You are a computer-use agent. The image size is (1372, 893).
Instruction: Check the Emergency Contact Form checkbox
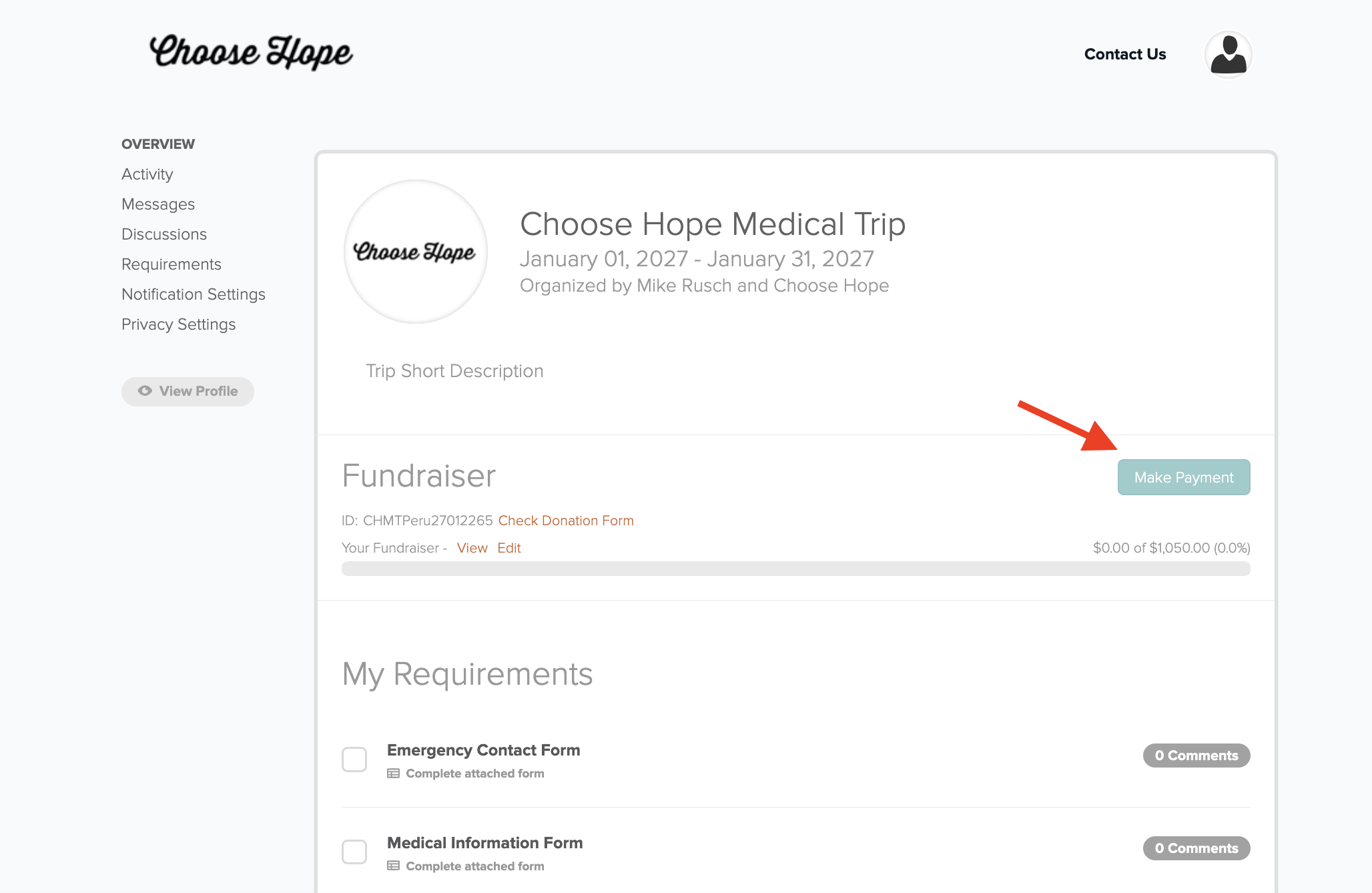(x=354, y=760)
